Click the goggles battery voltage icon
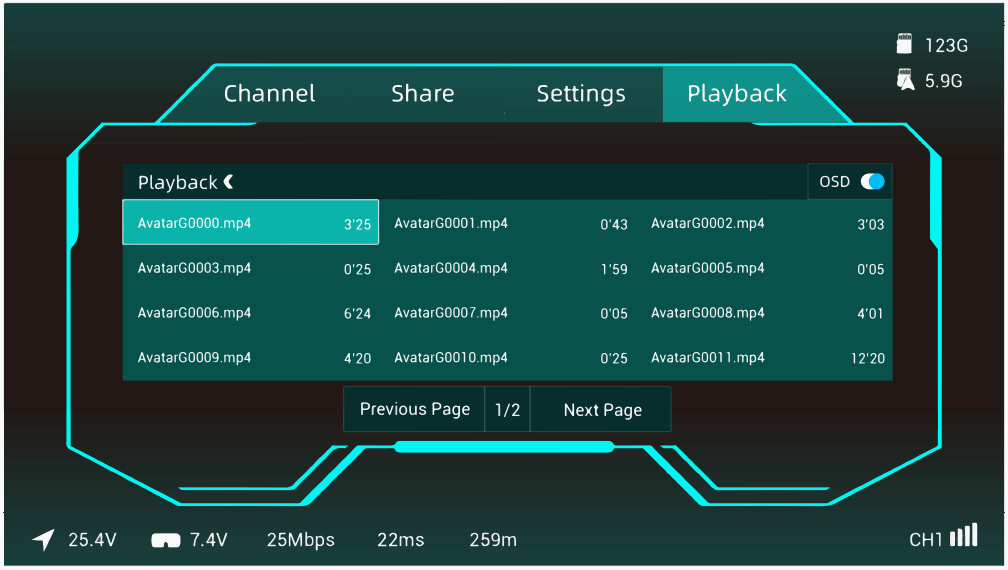The image size is (1008, 570). tap(165, 541)
